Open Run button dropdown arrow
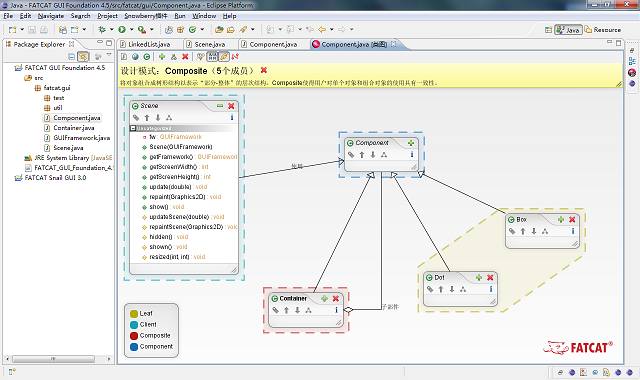This screenshot has width=640, height=380. pyautogui.click(x=131, y=29)
